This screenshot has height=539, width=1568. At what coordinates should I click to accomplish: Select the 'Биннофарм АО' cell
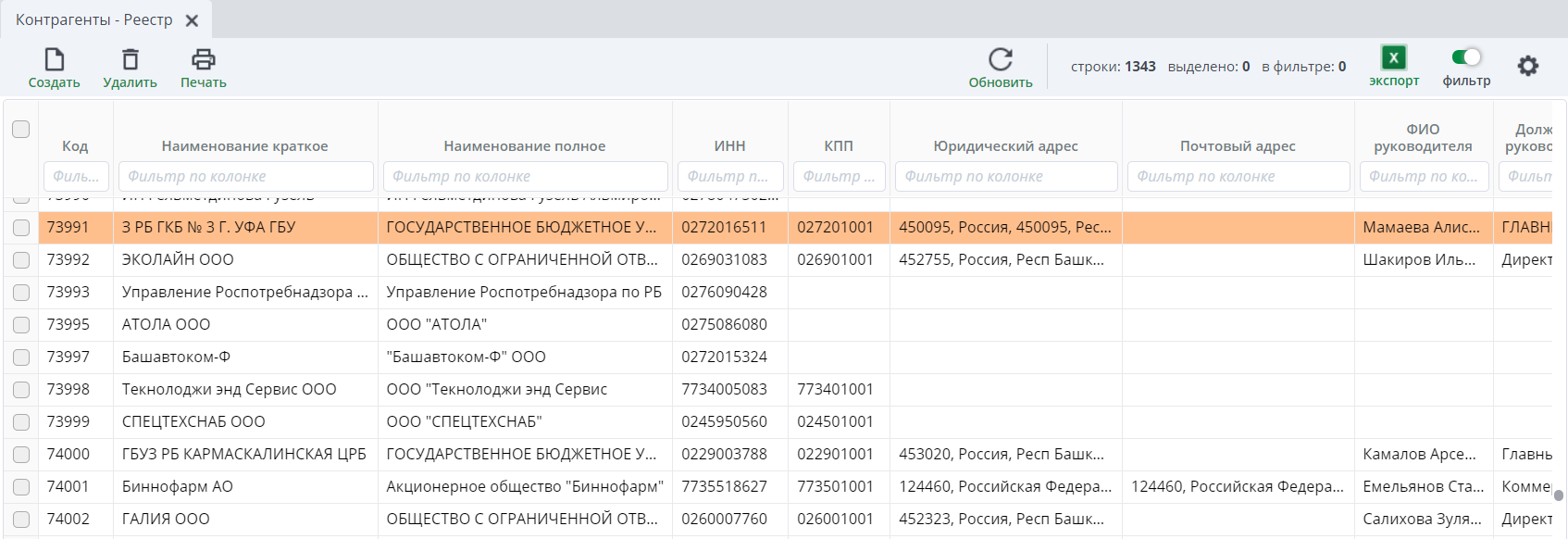click(x=245, y=487)
